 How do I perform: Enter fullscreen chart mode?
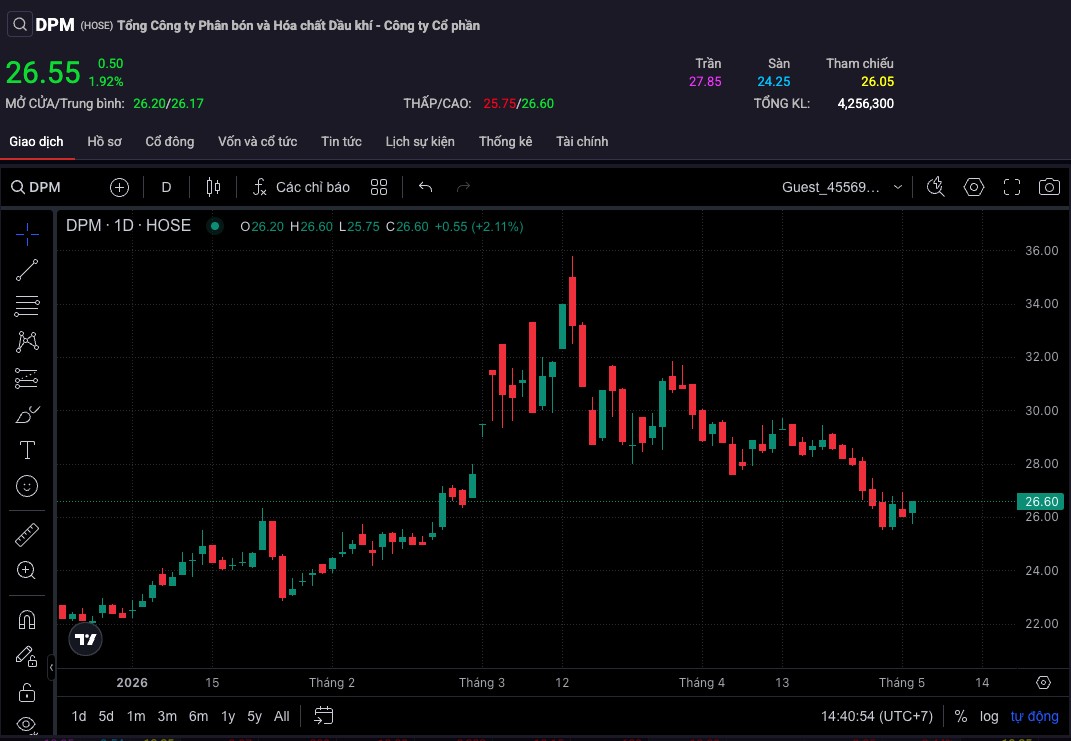click(x=1012, y=187)
